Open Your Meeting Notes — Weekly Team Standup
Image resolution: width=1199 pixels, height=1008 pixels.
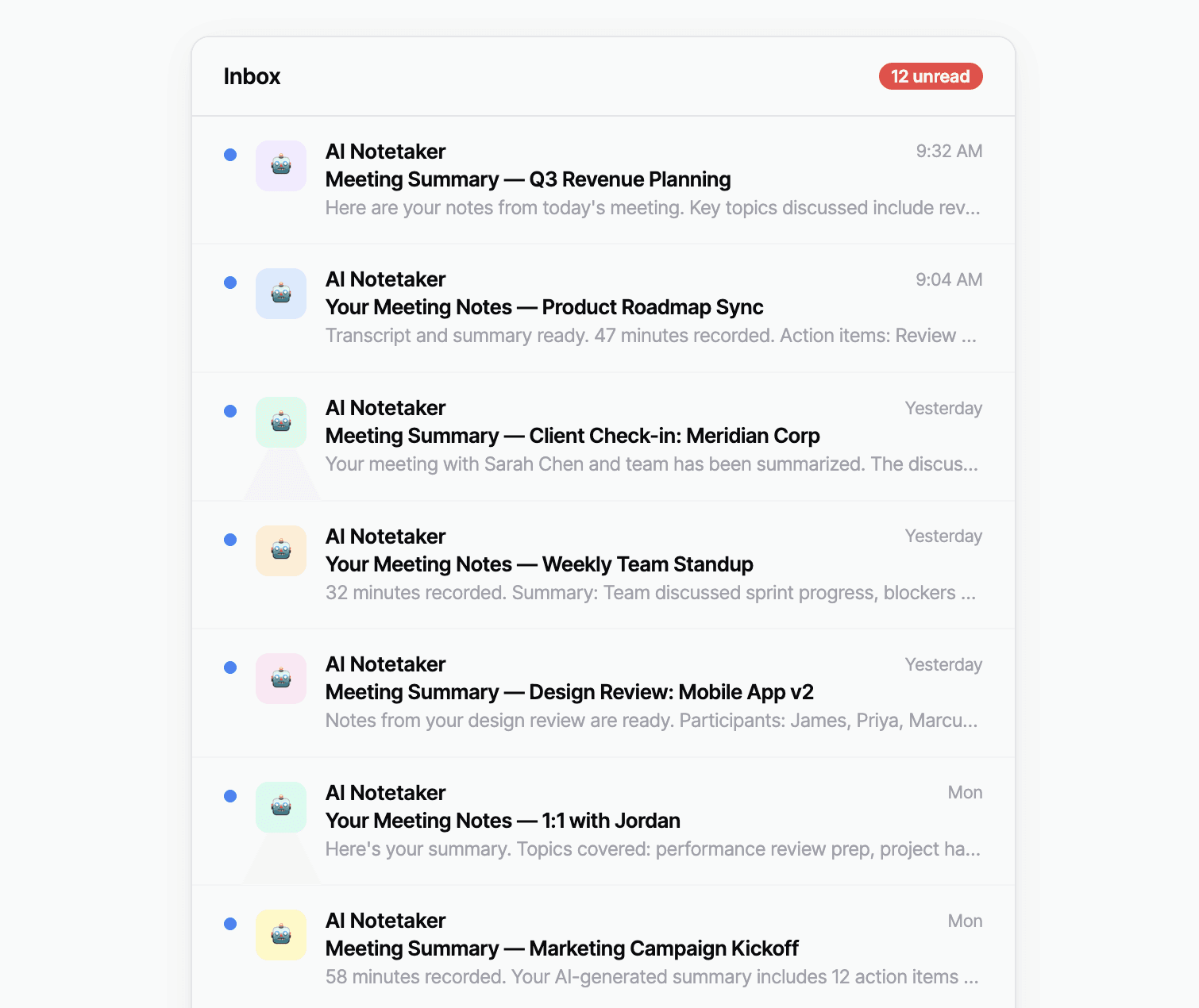pyautogui.click(x=539, y=564)
